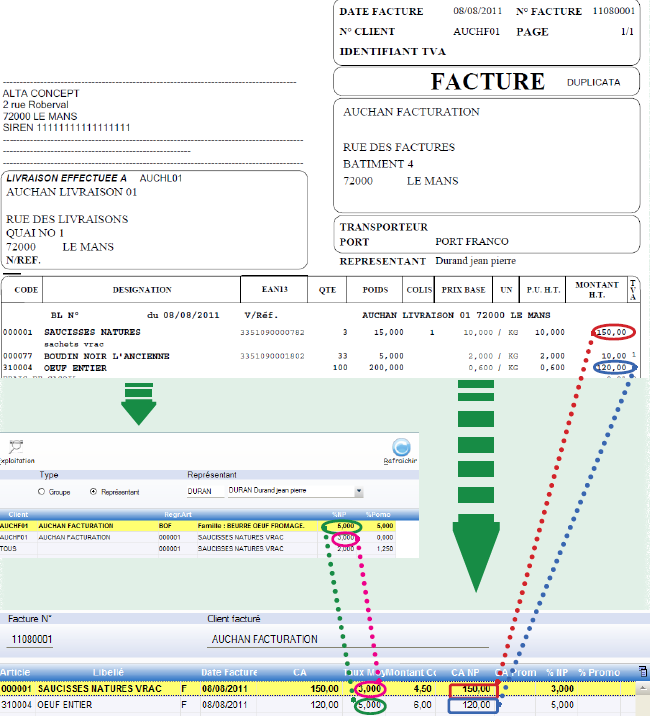Click the %Promo column header in upper grid
Screen dimensions: 650x716
point(378,514)
